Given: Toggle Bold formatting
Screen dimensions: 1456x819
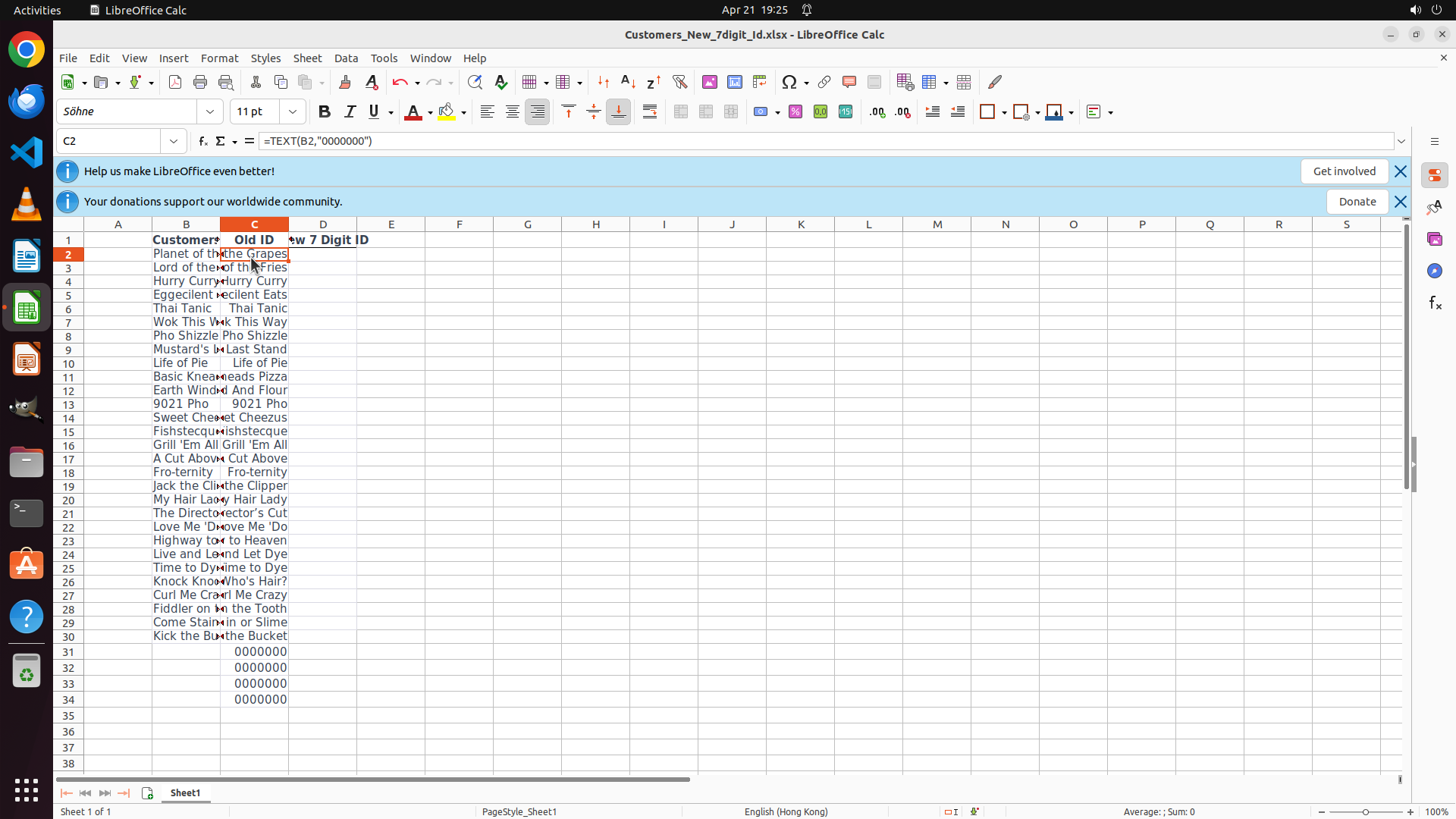Looking at the screenshot, I should 325,111.
